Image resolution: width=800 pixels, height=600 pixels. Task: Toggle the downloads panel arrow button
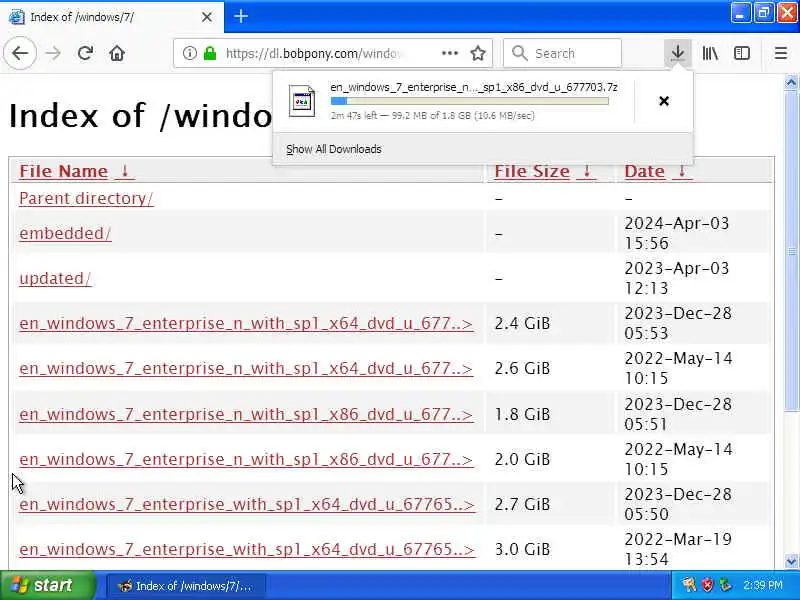point(678,53)
